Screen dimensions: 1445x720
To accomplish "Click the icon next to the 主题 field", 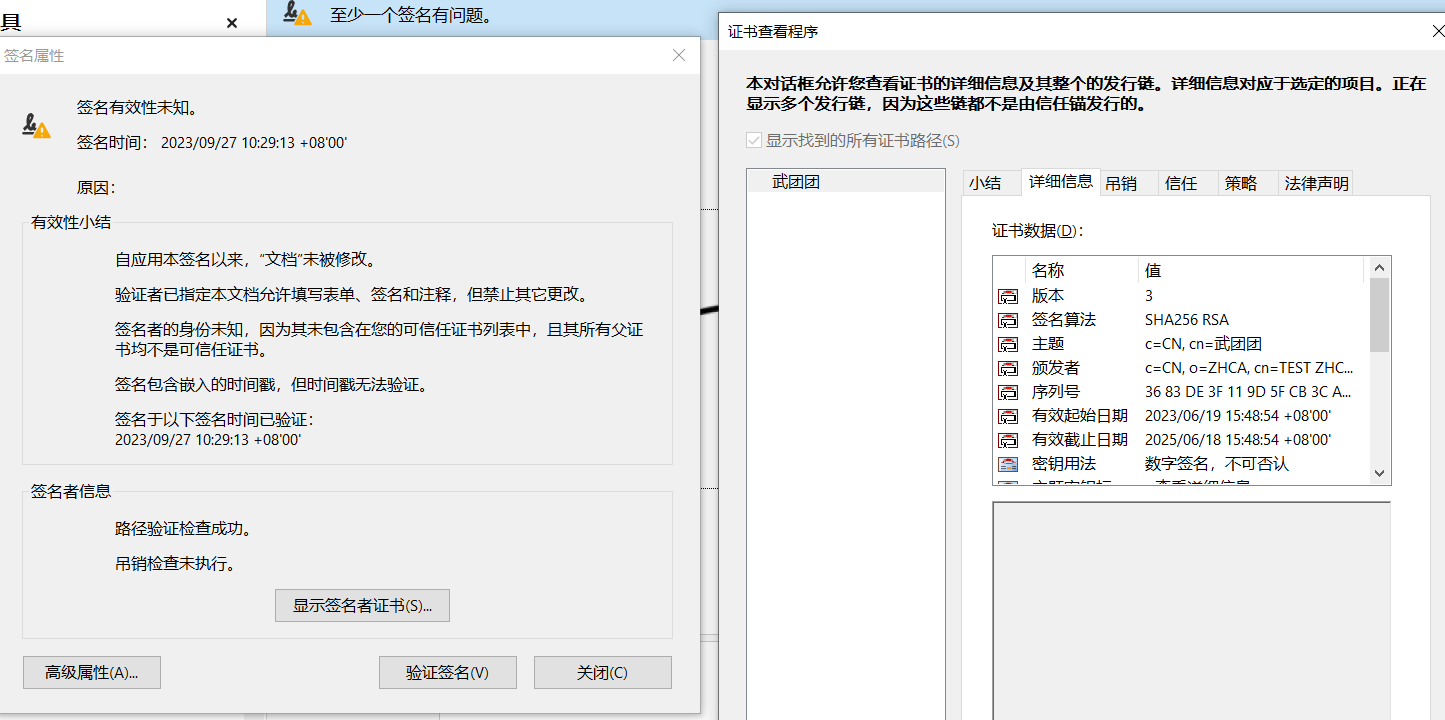I will [1009, 343].
